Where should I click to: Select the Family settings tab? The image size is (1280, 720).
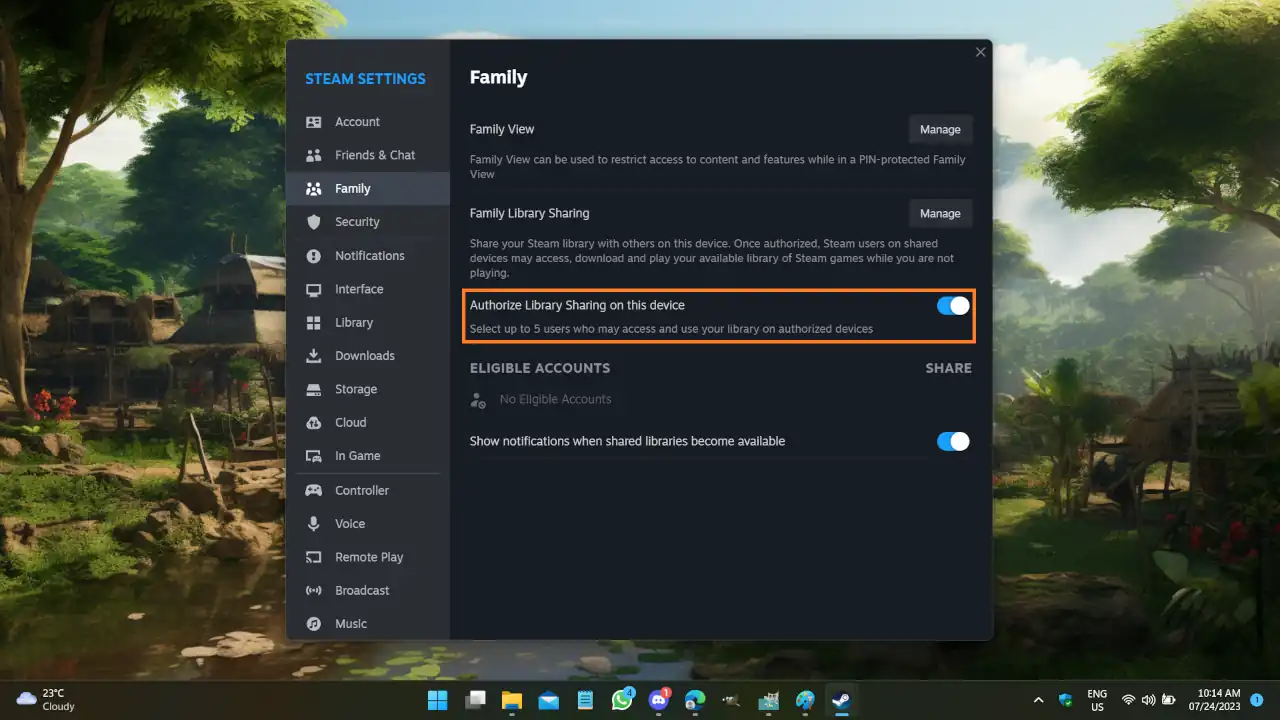[368, 188]
